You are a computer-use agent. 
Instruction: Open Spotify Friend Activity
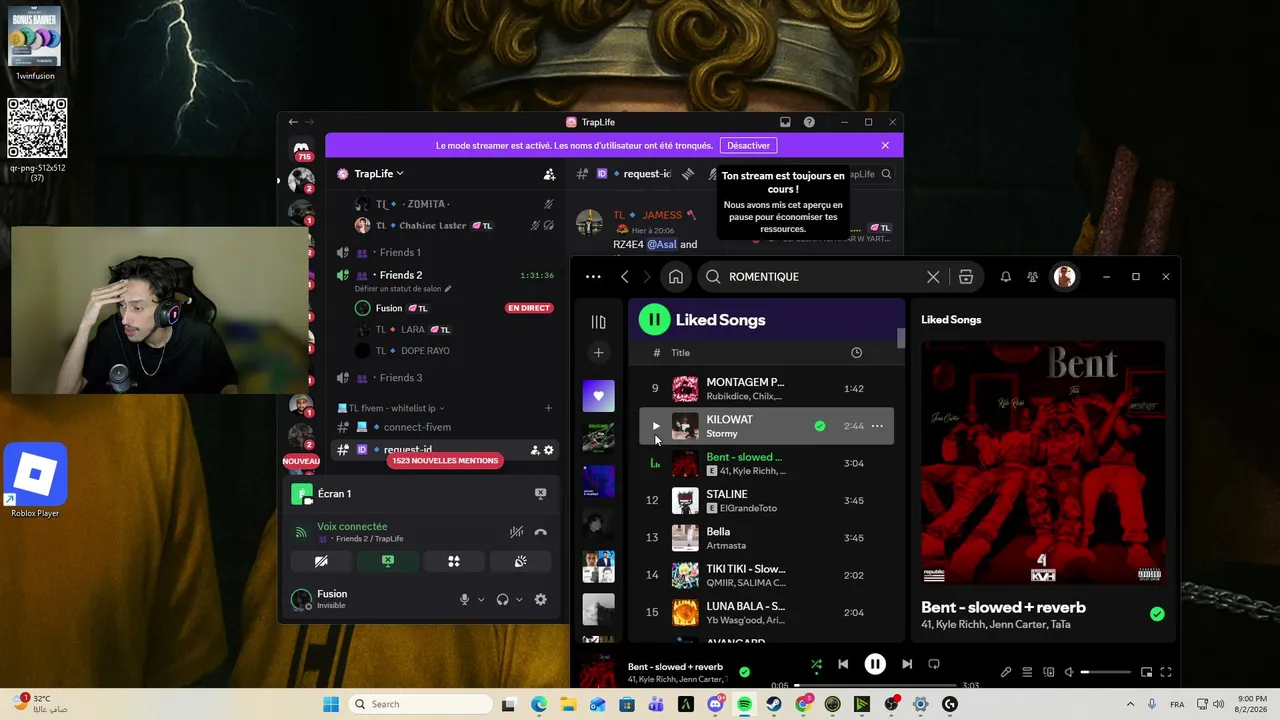coord(1033,277)
